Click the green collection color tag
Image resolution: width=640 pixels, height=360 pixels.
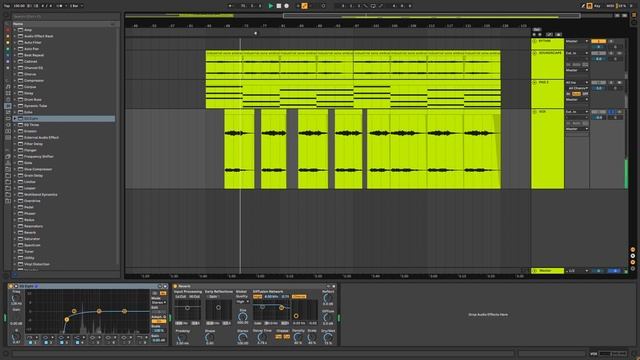point(7,49)
